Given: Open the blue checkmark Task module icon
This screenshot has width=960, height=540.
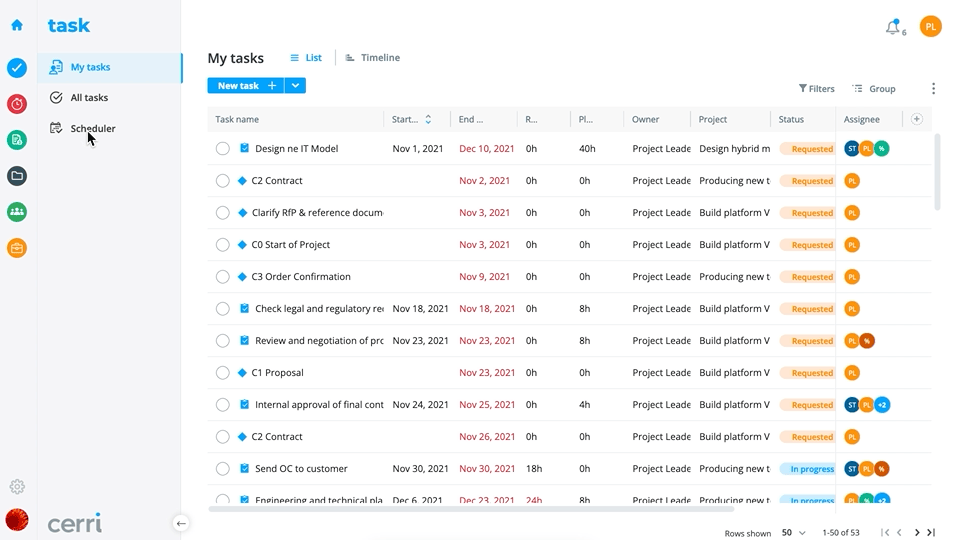Looking at the screenshot, I should tap(17, 67).
